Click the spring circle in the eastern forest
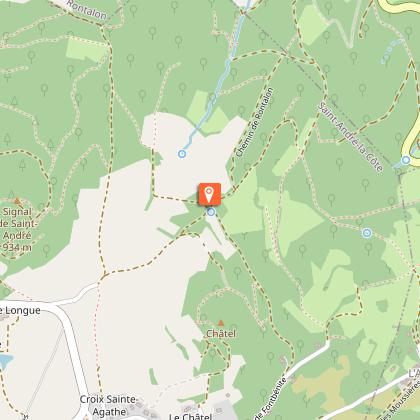The height and width of the screenshot is (420, 420). click(x=367, y=233)
